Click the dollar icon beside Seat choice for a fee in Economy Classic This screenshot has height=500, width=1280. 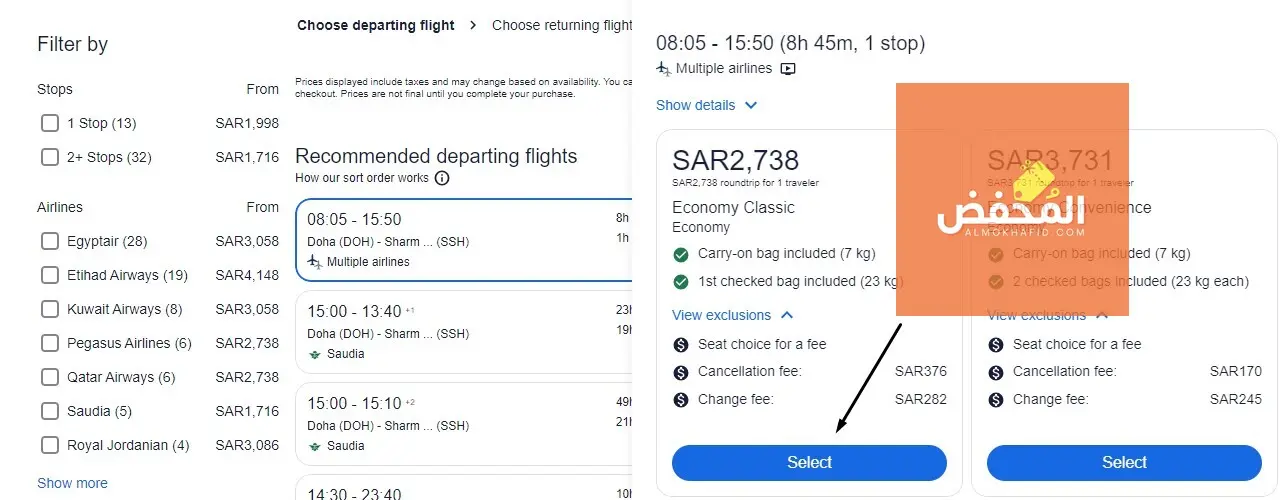point(681,345)
